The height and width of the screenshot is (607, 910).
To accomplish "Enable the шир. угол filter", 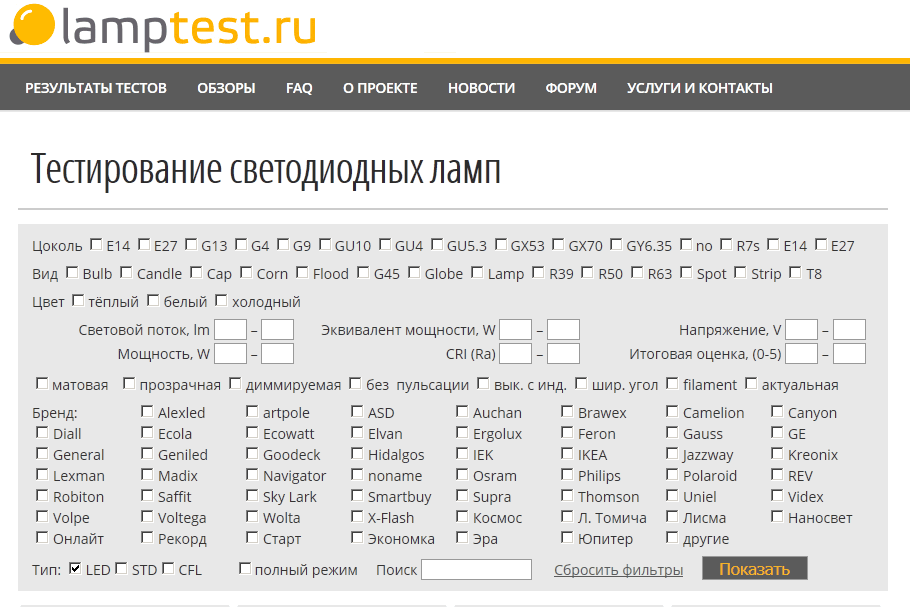I will coord(581,383).
